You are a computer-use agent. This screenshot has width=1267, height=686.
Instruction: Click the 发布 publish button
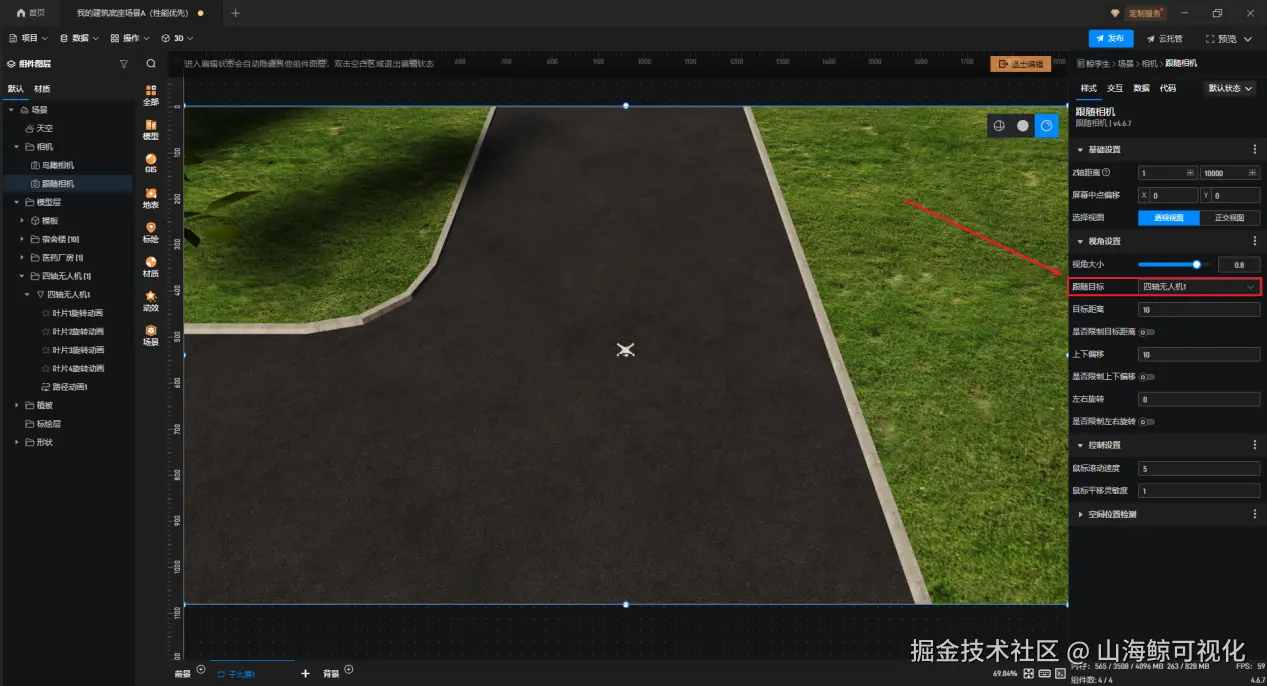pos(1111,38)
